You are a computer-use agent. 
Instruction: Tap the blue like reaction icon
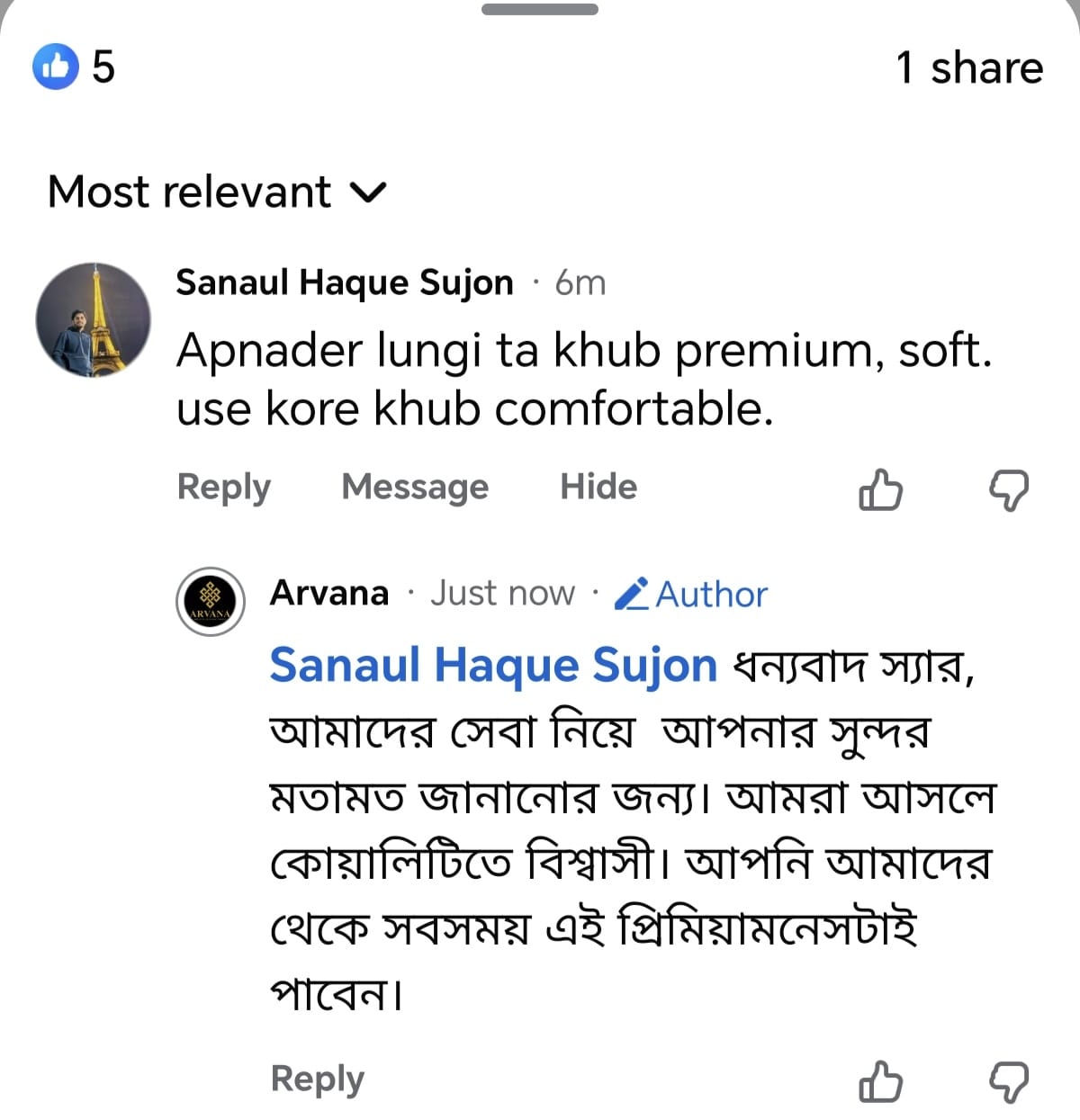pos(56,66)
